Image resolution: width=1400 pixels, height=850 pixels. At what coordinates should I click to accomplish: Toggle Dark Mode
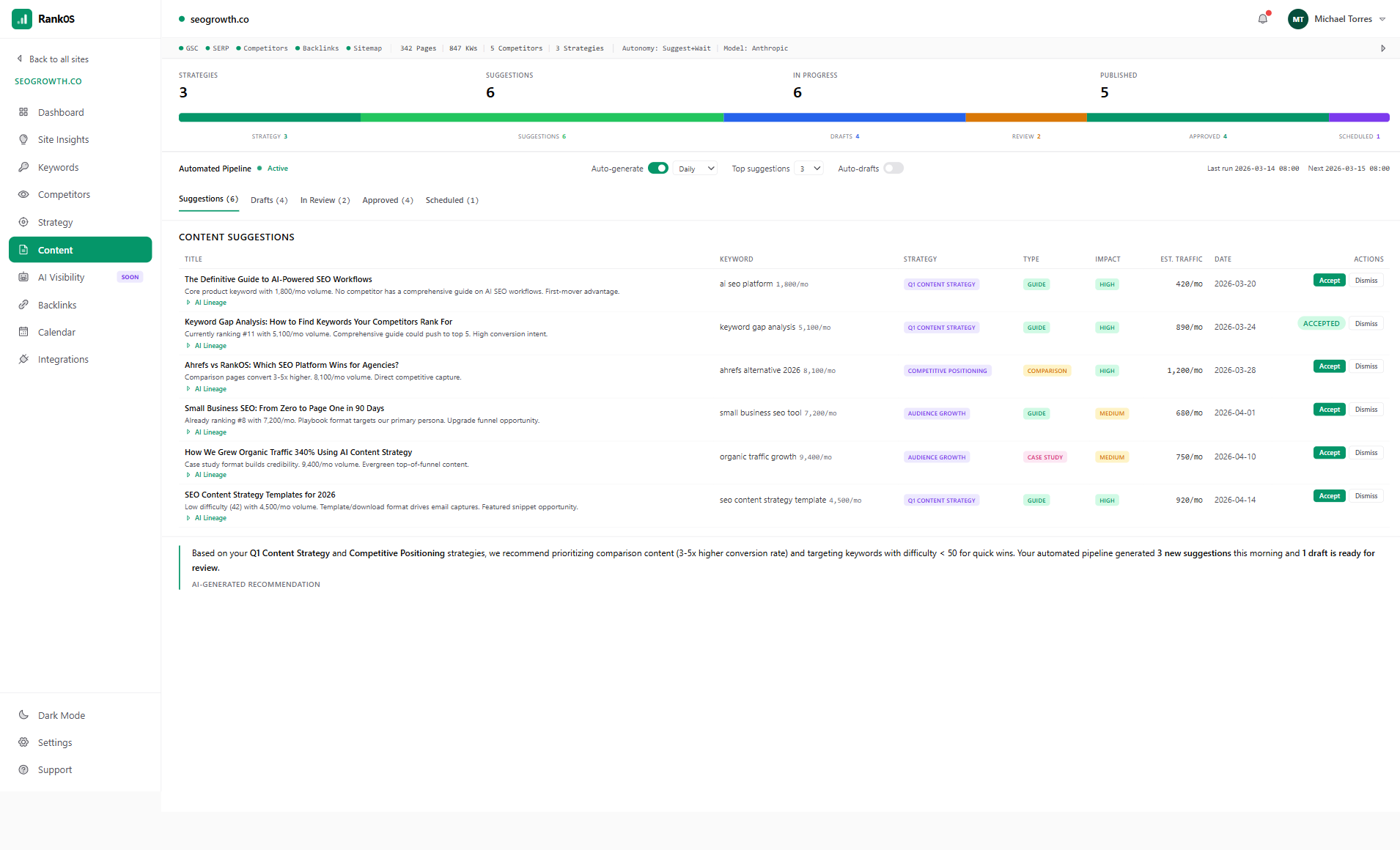(61, 715)
